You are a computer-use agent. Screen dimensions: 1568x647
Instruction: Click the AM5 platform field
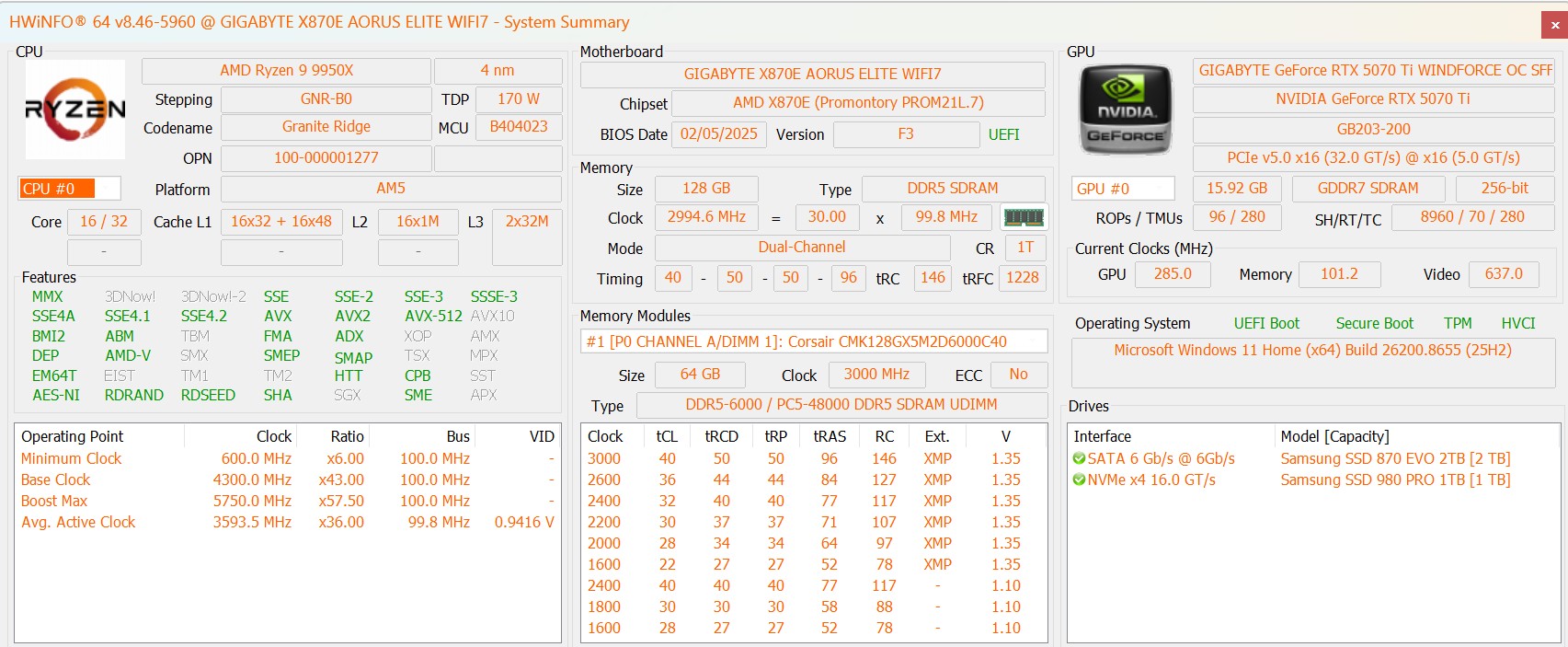coord(391,189)
